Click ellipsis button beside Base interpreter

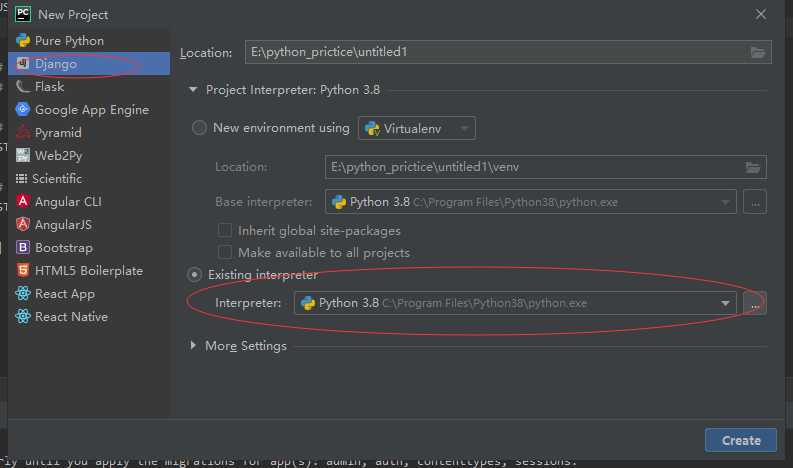[x=755, y=202]
